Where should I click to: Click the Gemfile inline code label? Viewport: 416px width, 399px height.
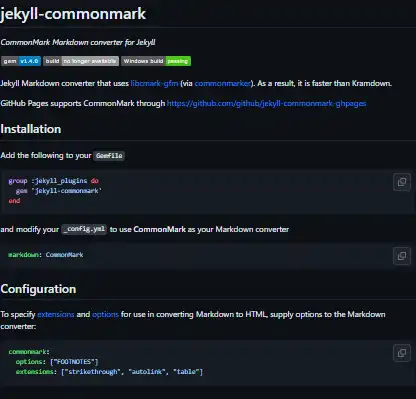[x=109, y=156]
